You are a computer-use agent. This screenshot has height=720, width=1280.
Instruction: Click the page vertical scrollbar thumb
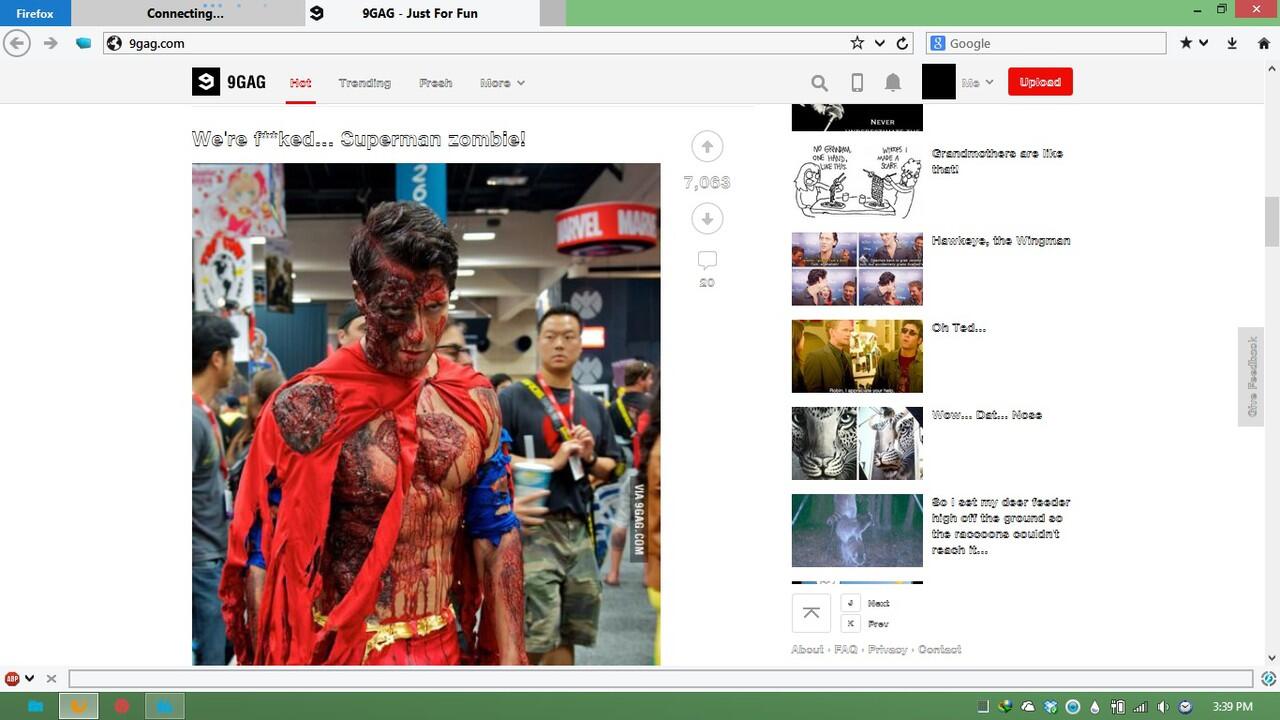click(x=1272, y=221)
